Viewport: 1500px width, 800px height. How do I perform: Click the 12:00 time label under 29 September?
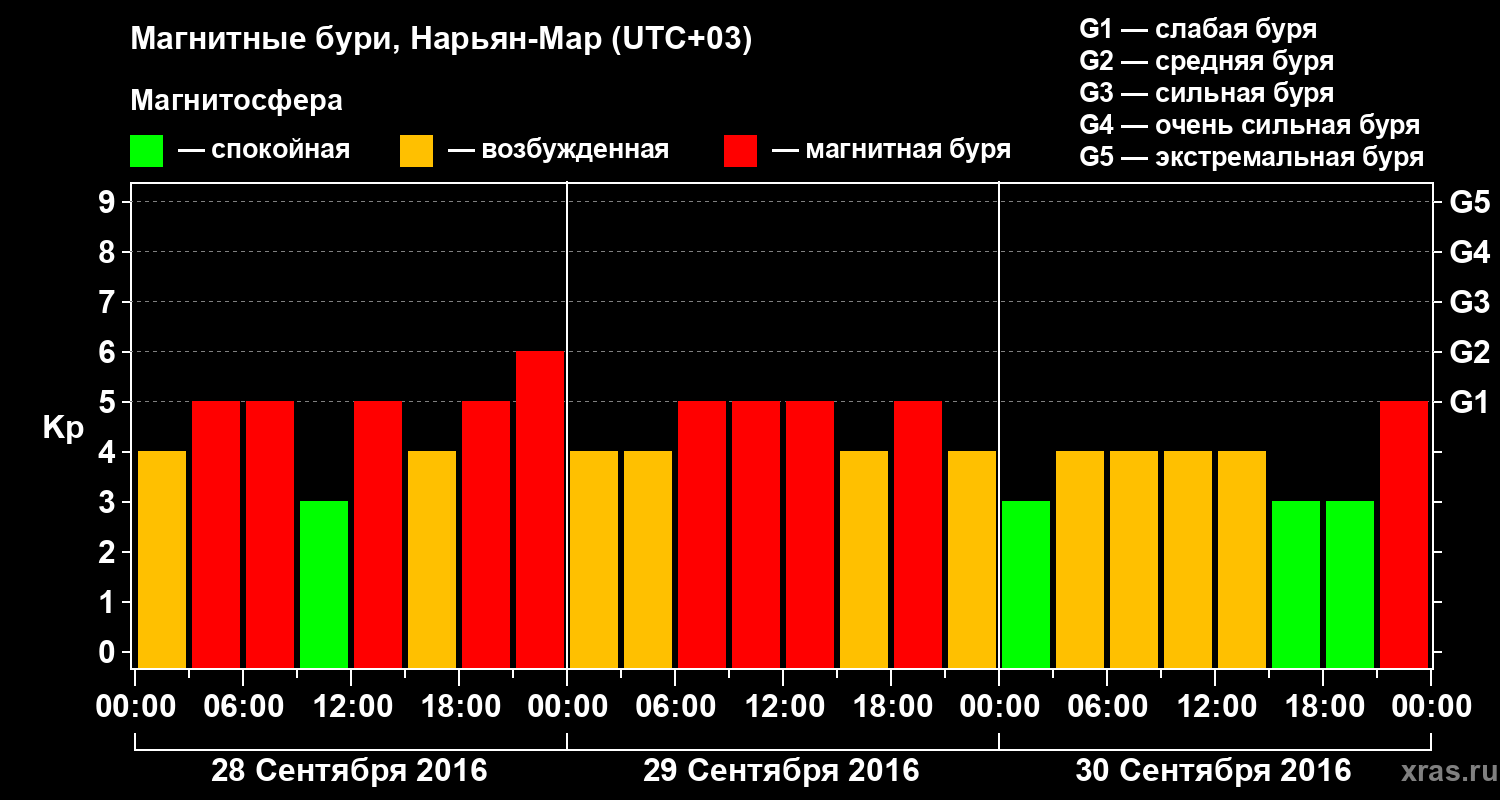[x=783, y=707]
